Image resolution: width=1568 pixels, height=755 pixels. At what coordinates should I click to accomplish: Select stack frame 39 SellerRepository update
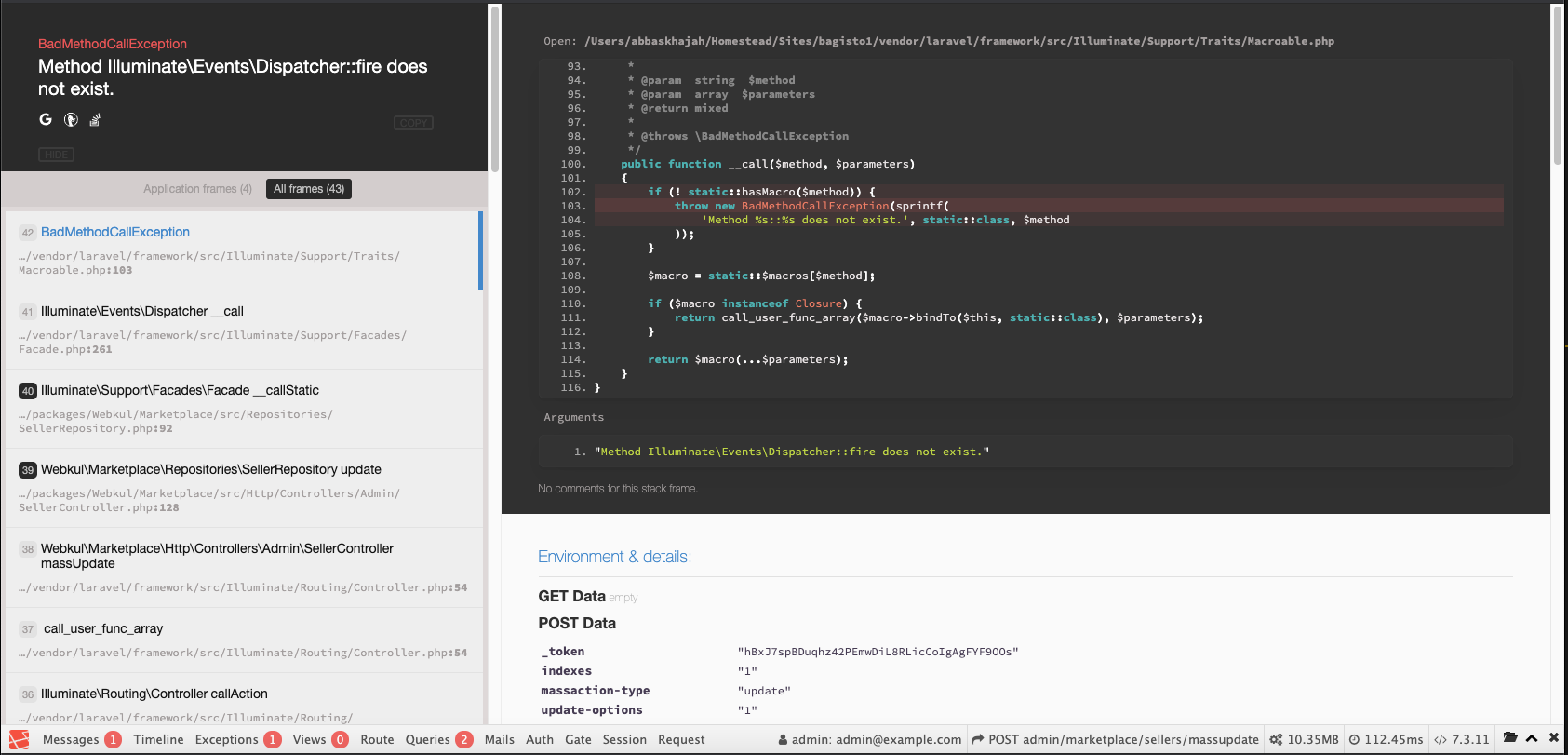pyautogui.click(x=242, y=488)
